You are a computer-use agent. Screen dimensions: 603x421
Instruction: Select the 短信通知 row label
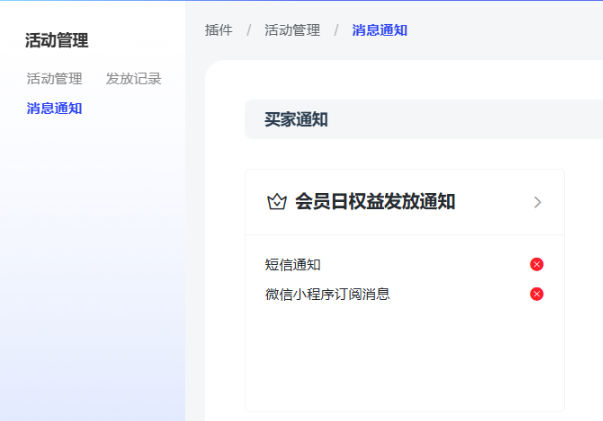coord(292,265)
